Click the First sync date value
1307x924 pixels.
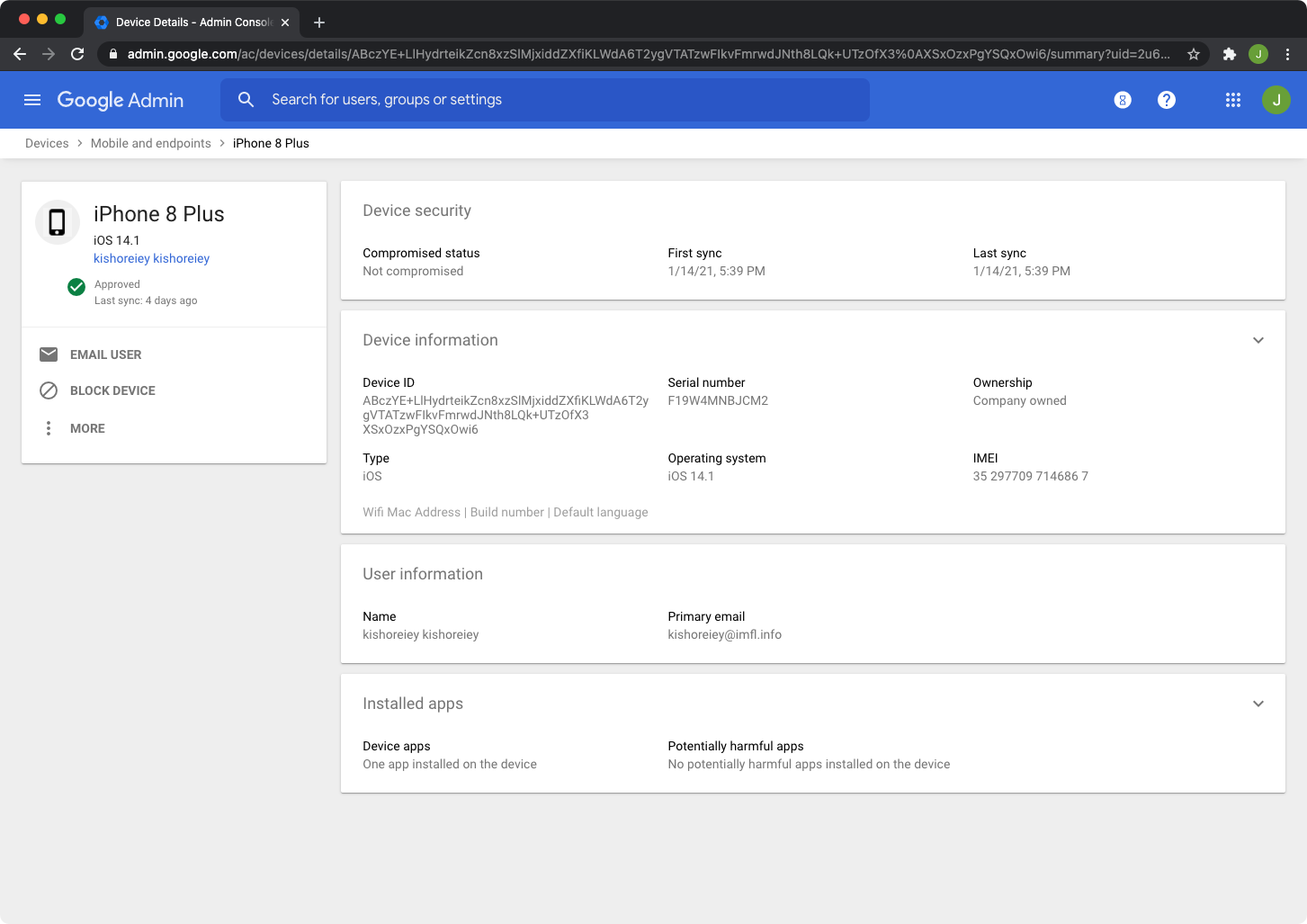point(716,271)
